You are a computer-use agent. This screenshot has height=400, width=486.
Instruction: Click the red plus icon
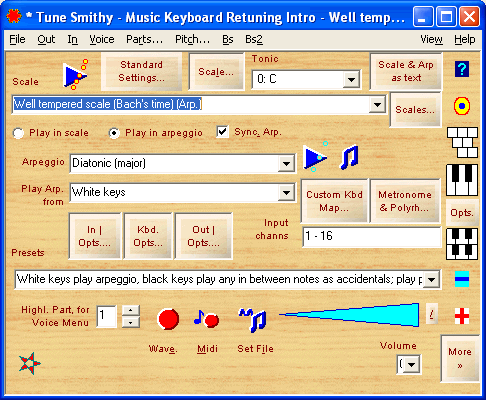[462, 316]
